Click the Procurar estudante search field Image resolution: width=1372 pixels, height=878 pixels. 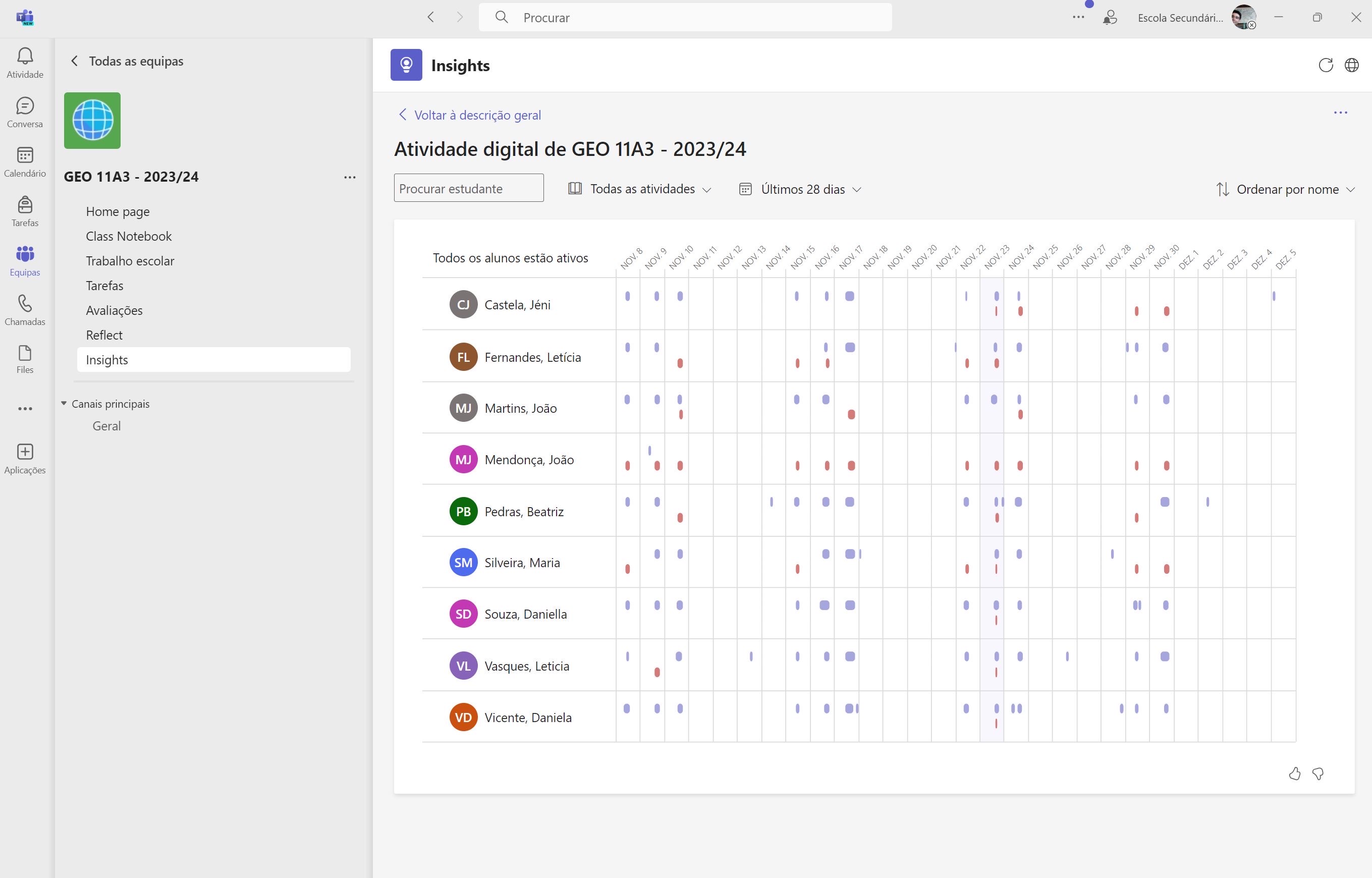[469, 188]
